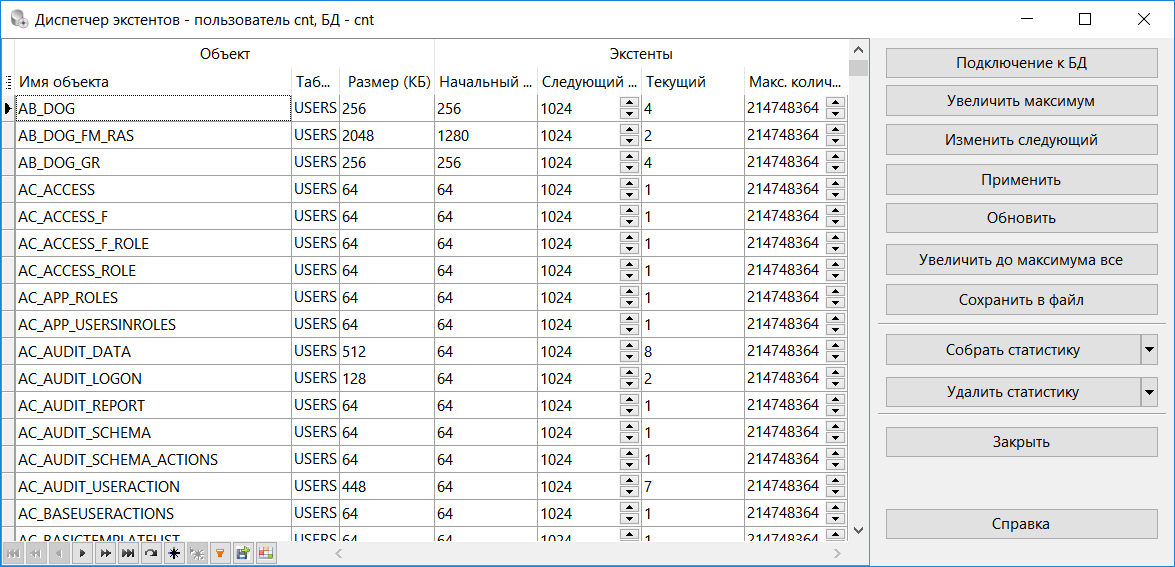1175x567 pixels.
Task: Expand the Собрать статистику dropdown arrow
Action: [x=1149, y=350]
